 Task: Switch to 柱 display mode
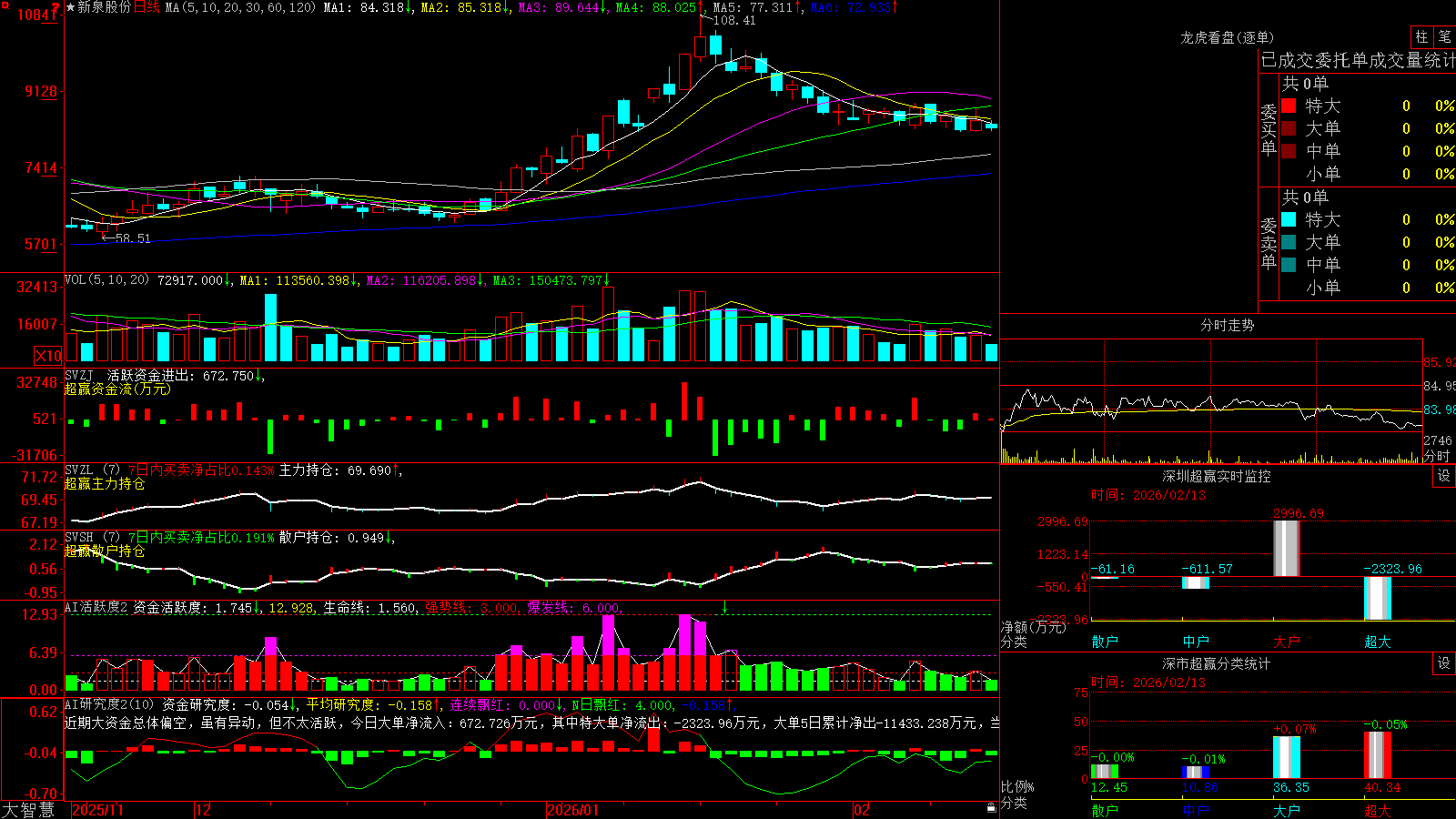(x=1421, y=36)
